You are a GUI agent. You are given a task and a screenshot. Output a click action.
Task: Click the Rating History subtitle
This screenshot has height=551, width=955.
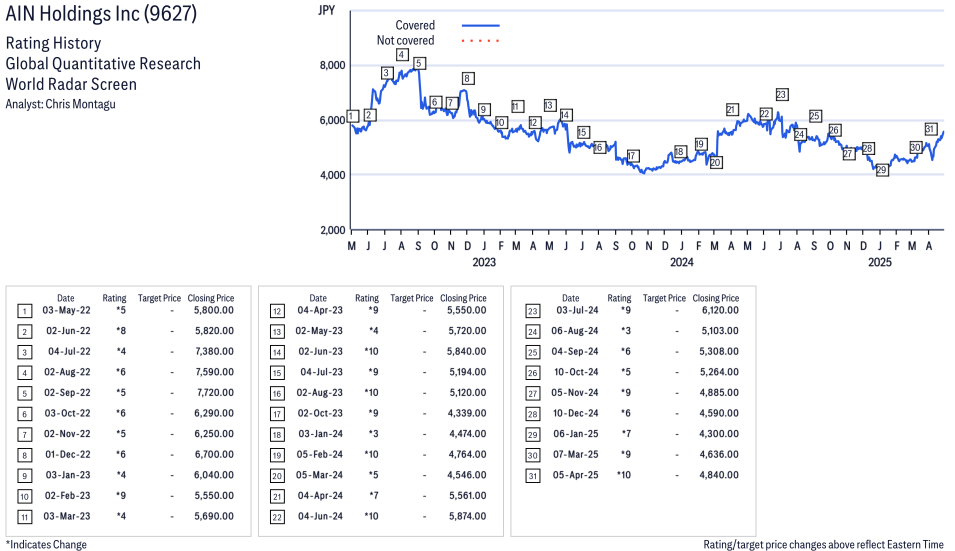tap(54, 43)
